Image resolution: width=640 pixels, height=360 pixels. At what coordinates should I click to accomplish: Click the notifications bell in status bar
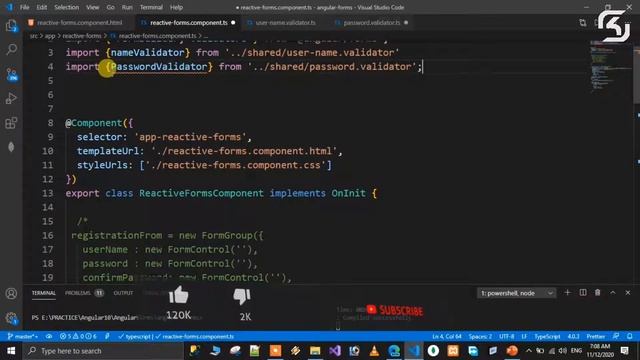point(630,336)
